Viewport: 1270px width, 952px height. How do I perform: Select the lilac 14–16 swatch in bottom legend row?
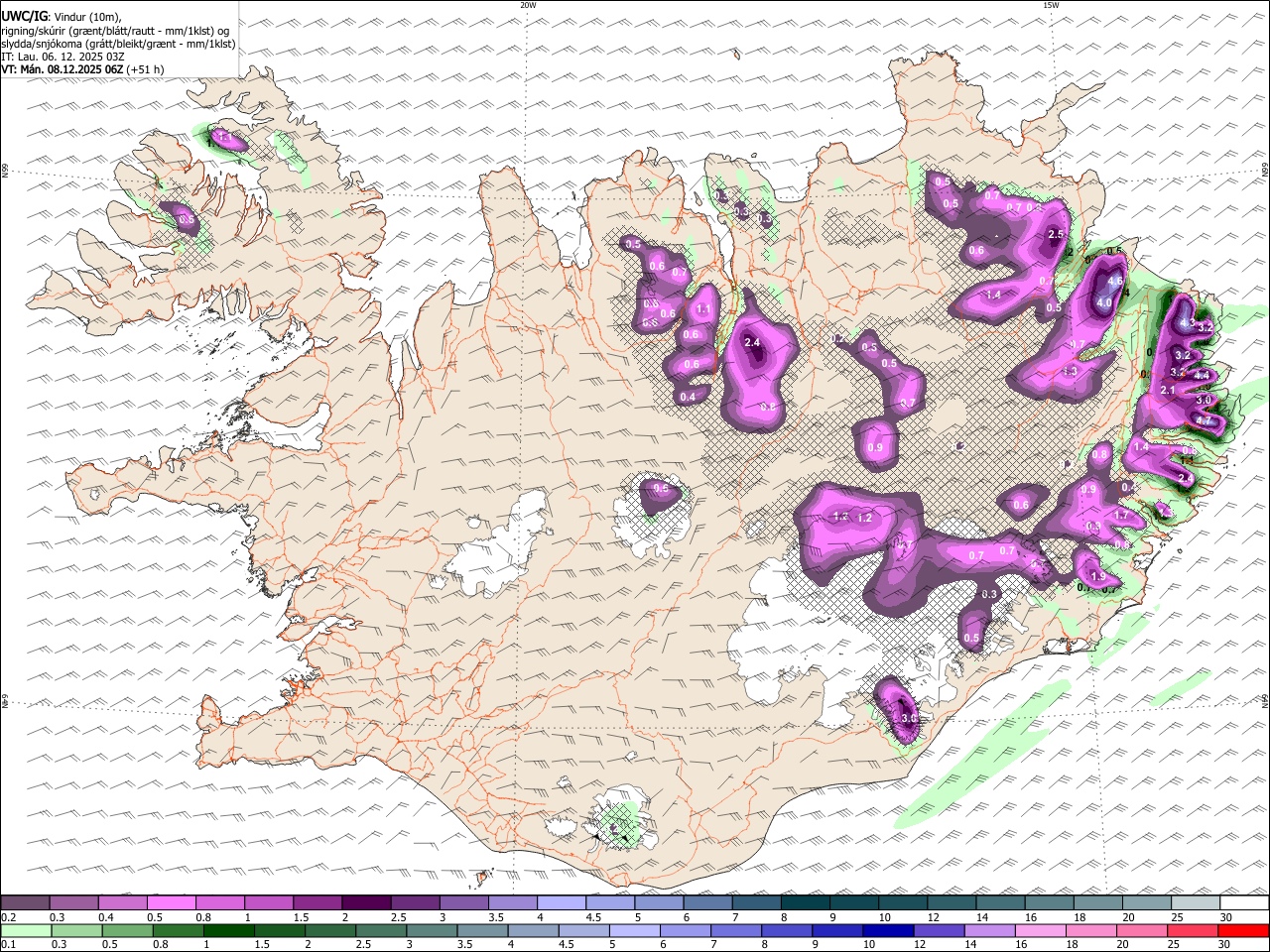pyautogui.click(x=988, y=930)
